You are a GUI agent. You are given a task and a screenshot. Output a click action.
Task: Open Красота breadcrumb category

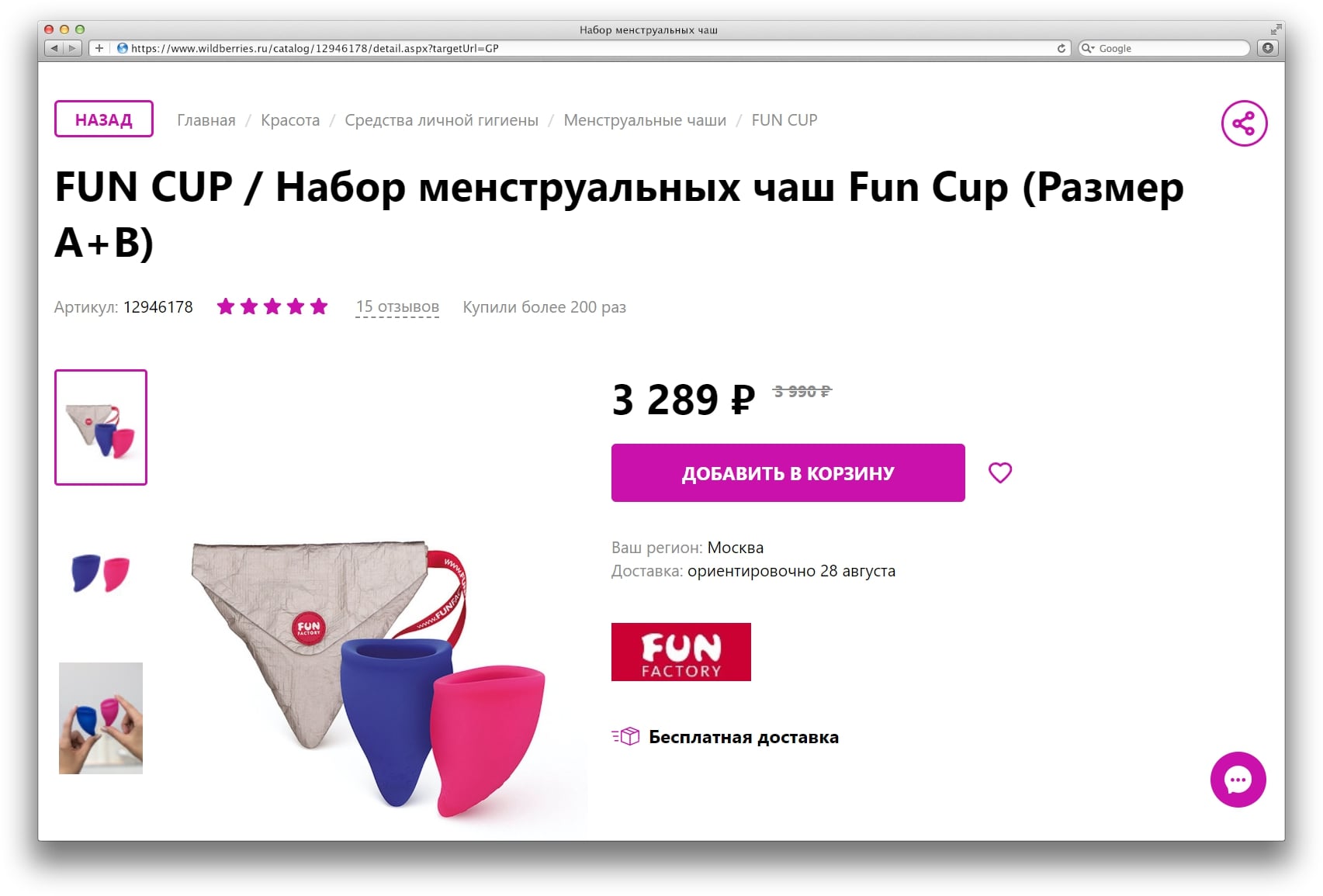[290, 120]
